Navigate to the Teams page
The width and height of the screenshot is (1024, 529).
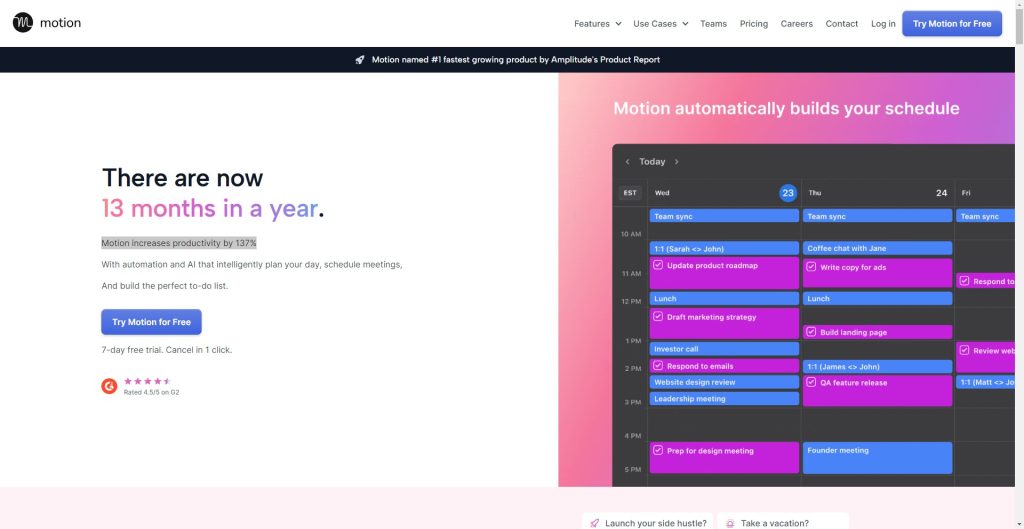pyautogui.click(x=713, y=24)
